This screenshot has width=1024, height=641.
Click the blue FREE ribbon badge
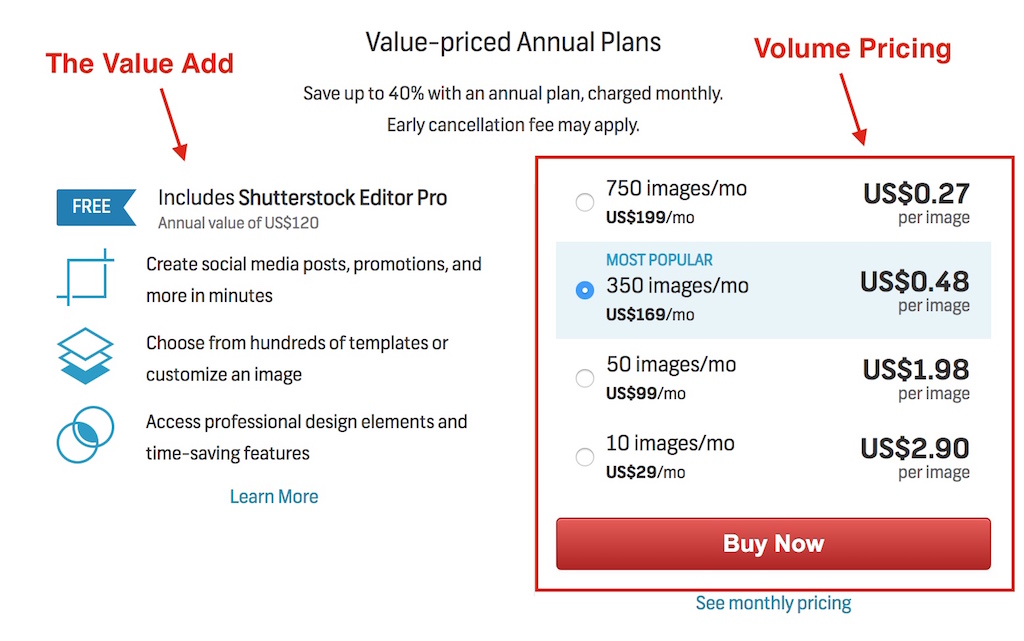96,207
